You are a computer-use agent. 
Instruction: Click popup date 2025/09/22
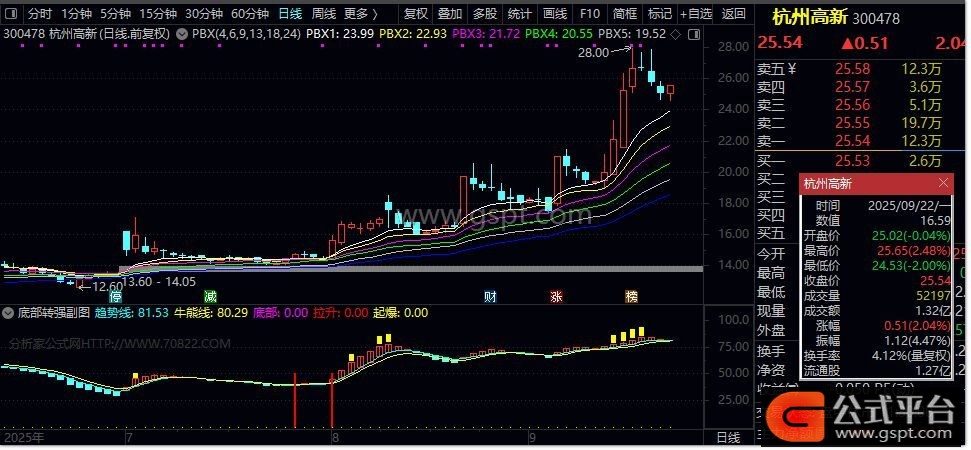(908, 206)
